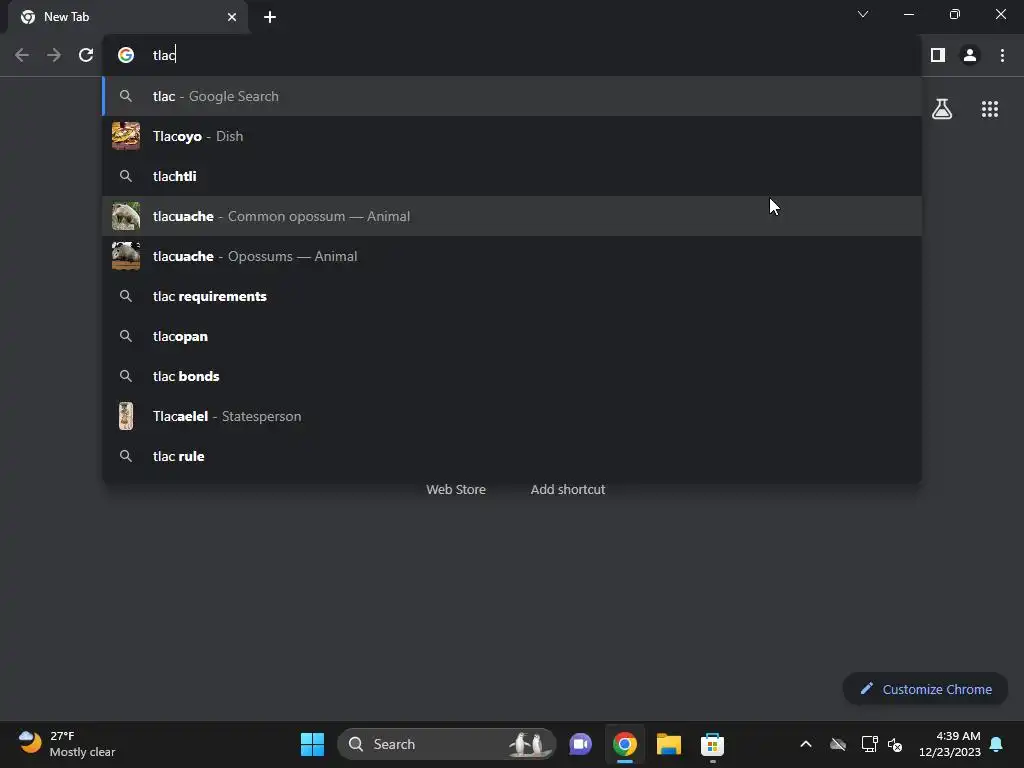Close the New Tab tab

point(232,17)
